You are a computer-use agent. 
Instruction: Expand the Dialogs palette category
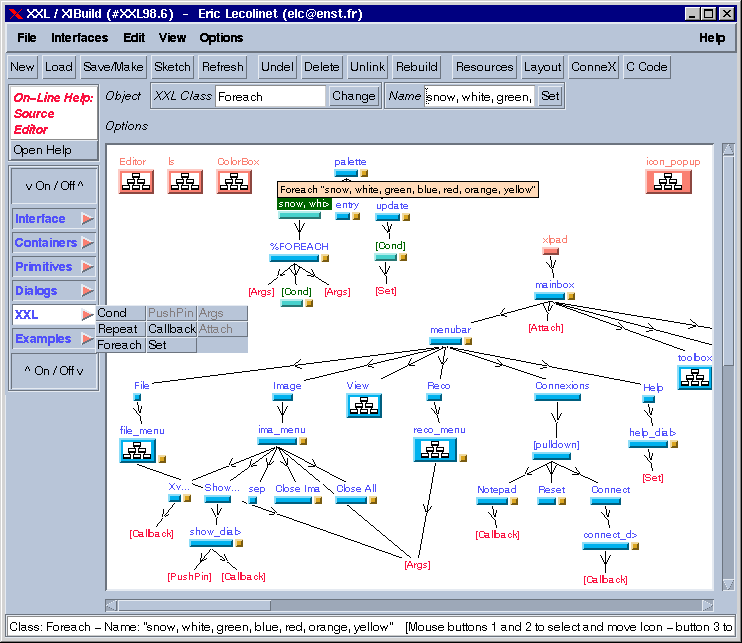tap(54, 291)
